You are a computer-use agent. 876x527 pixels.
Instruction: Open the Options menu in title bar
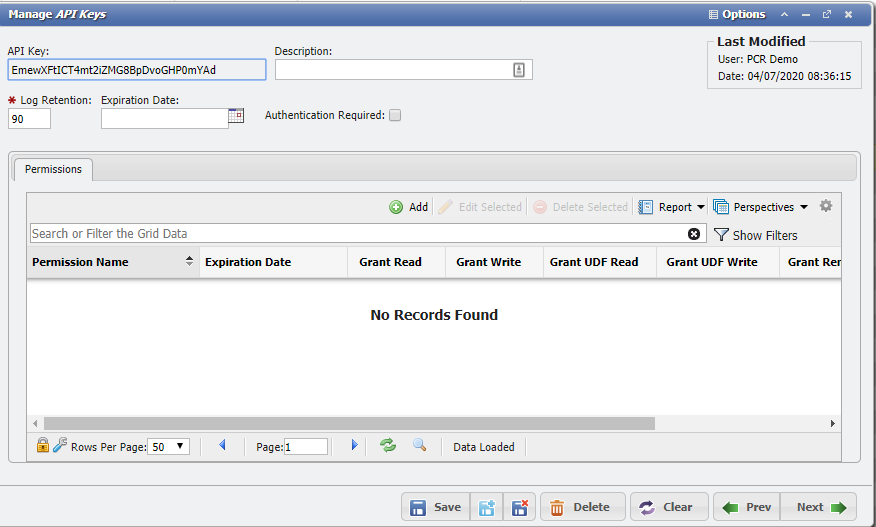(736, 14)
